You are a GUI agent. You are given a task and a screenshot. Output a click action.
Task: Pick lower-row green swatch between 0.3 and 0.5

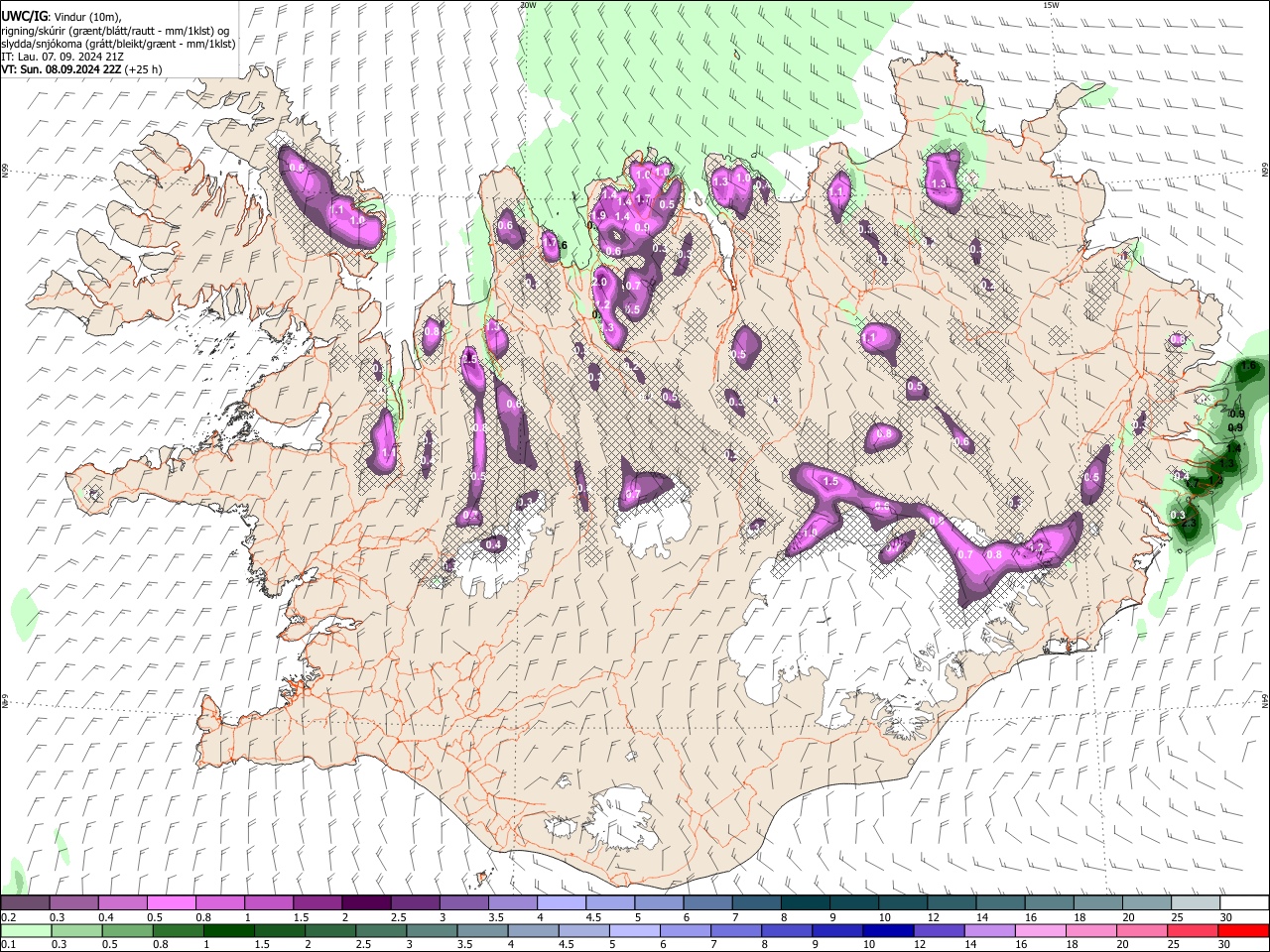pyautogui.click(x=76, y=930)
